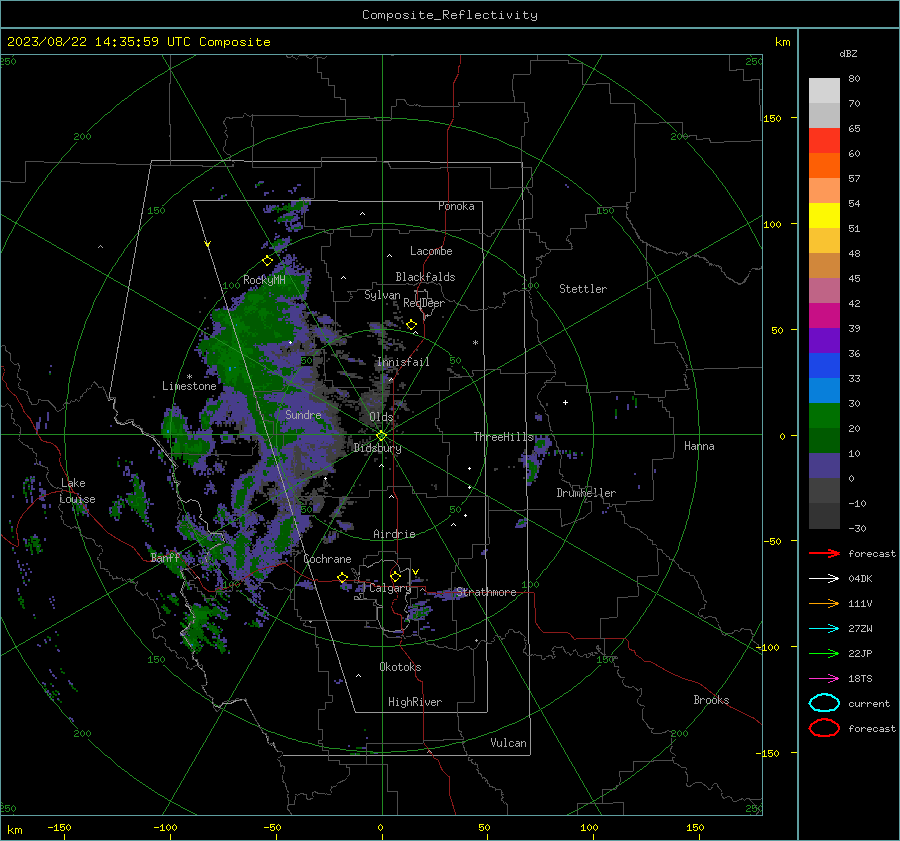
Task: Click the cyan 27ZW arrow legend icon
Action: tap(824, 629)
